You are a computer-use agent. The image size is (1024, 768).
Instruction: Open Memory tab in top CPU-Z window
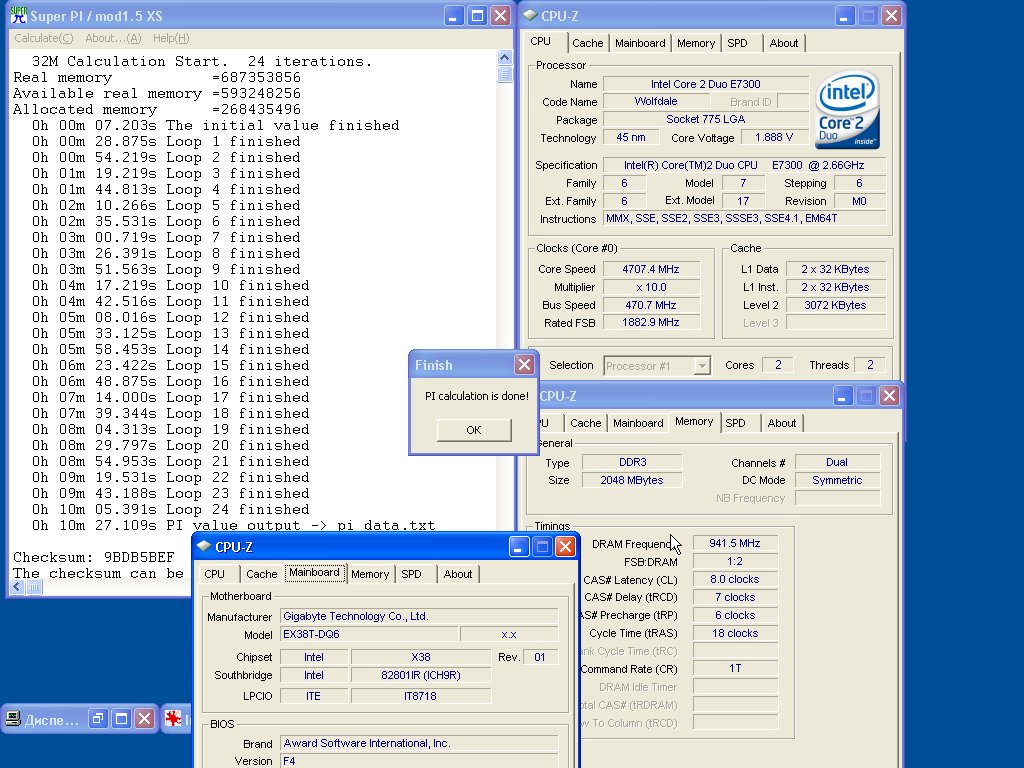tap(696, 43)
